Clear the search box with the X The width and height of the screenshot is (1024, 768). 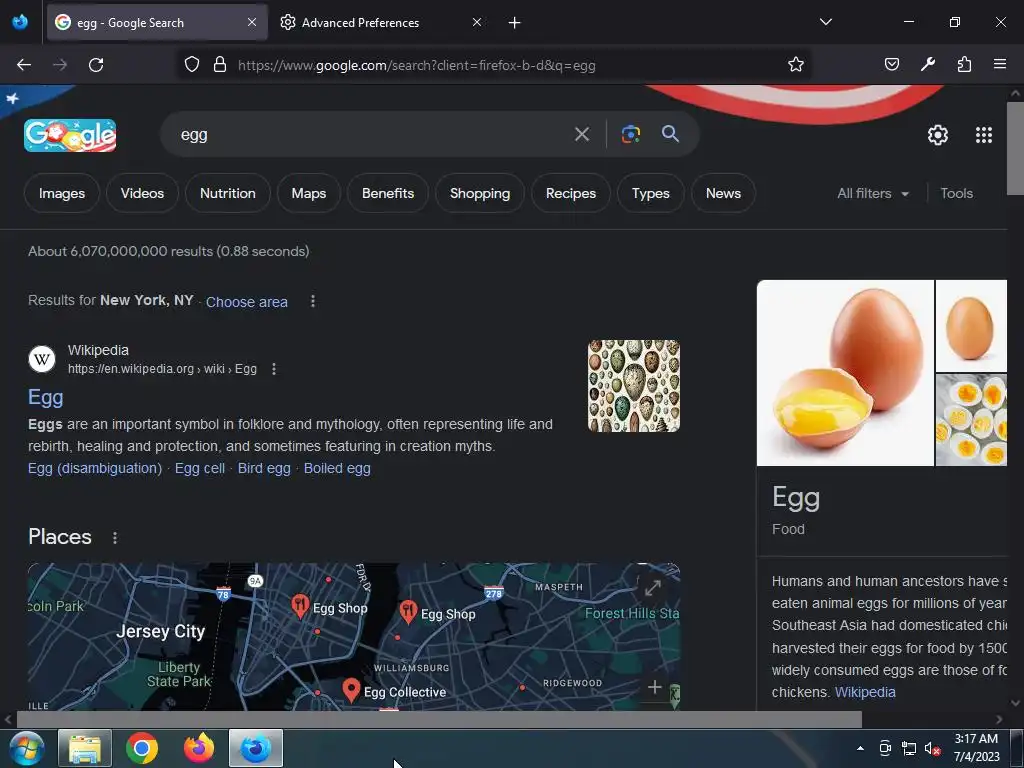coord(581,135)
